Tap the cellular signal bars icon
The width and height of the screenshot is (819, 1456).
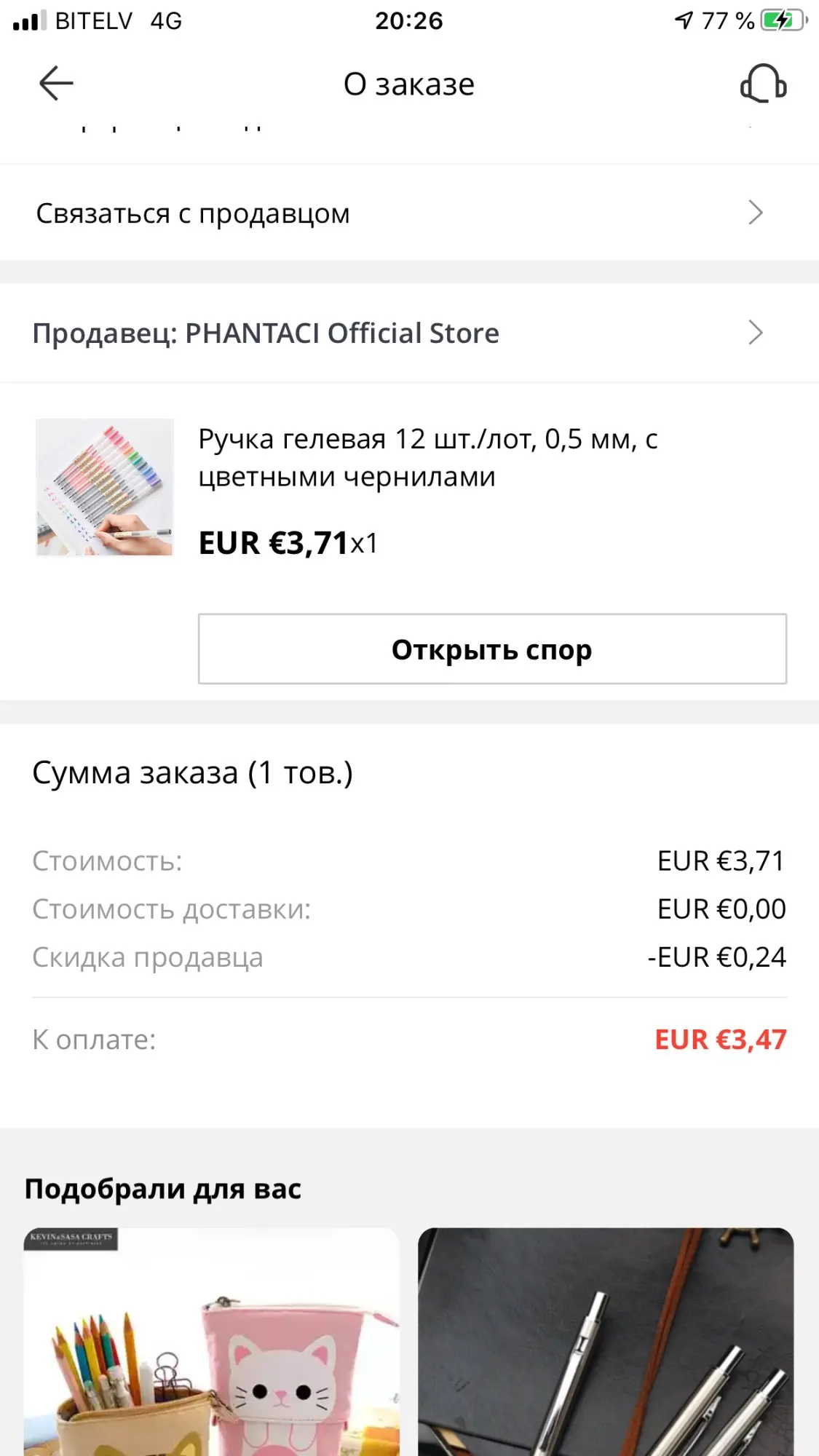click(29, 21)
